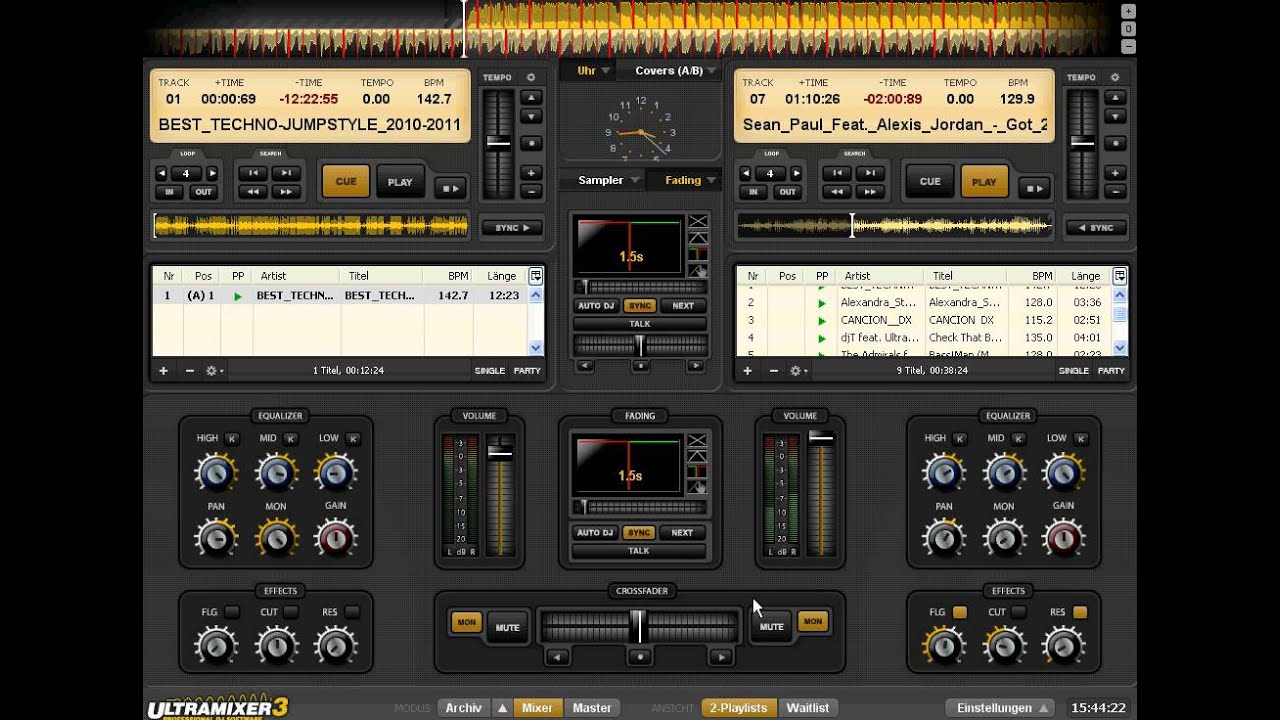
Task: Open right deck tempo settings gear
Action: (1115, 77)
